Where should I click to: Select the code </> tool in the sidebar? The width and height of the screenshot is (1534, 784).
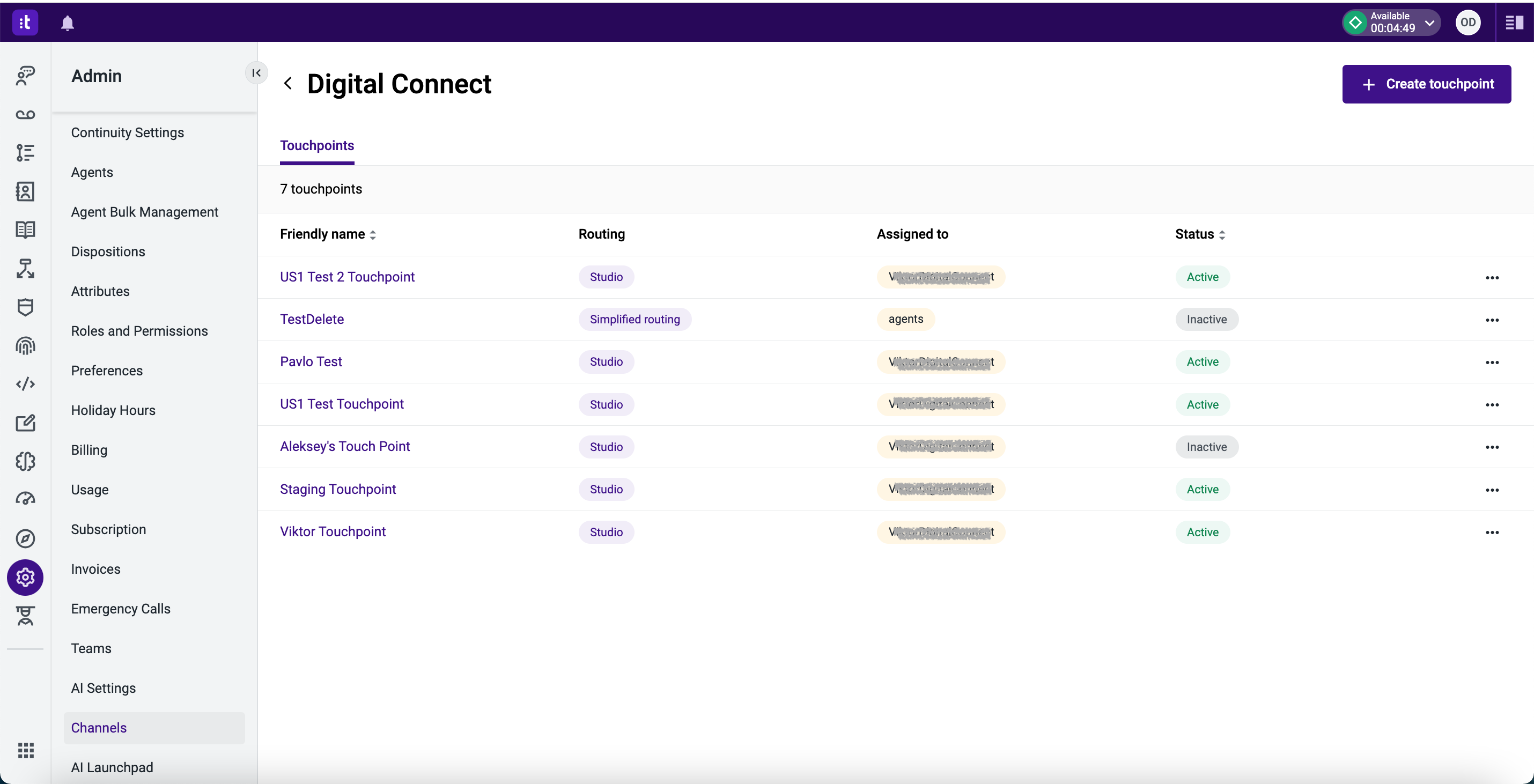pos(25,384)
